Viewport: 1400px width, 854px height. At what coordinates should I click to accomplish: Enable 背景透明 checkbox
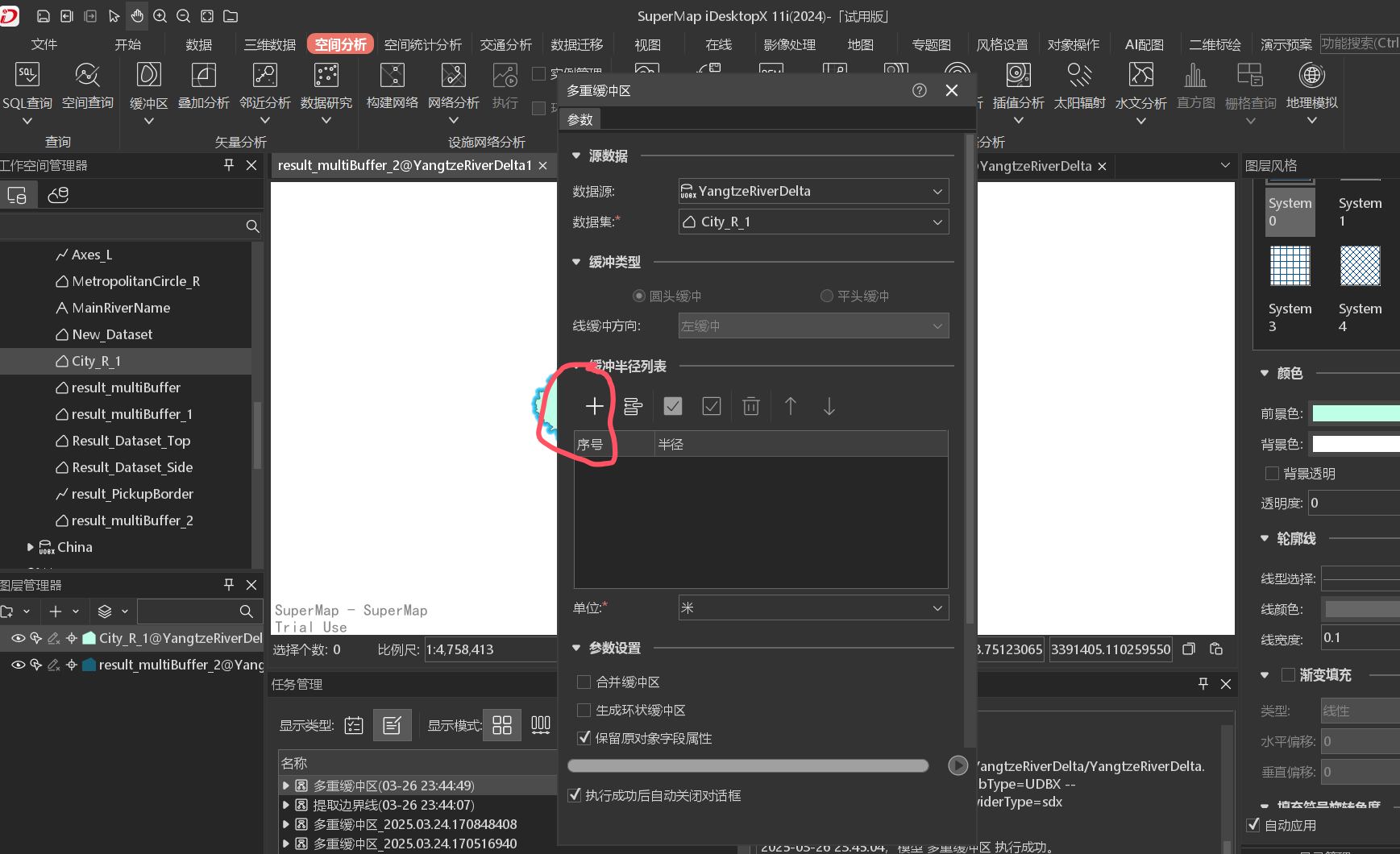[x=1272, y=474]
